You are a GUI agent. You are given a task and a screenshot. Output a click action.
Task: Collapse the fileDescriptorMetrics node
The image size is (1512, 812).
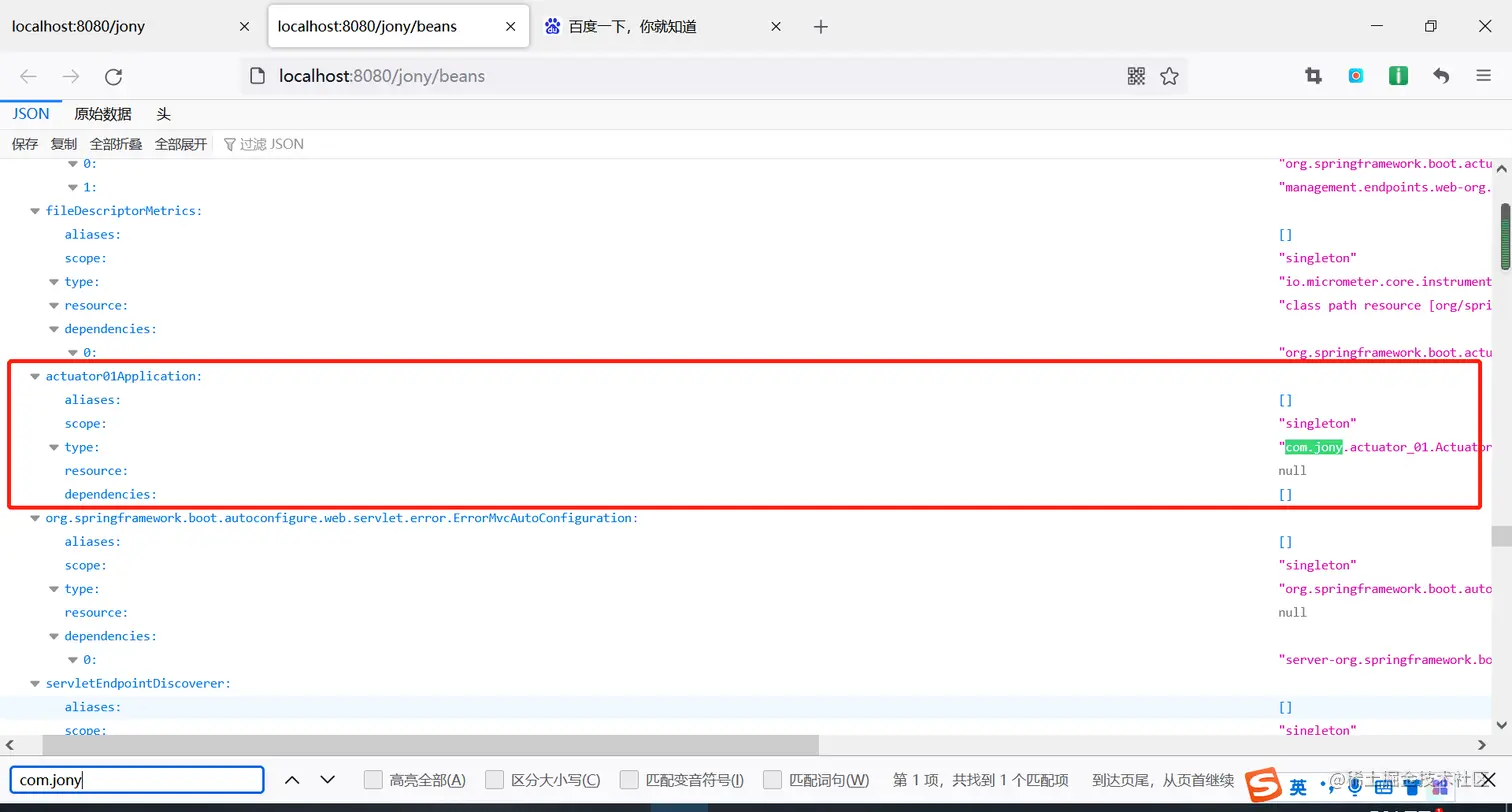click(x=35, y=211)
